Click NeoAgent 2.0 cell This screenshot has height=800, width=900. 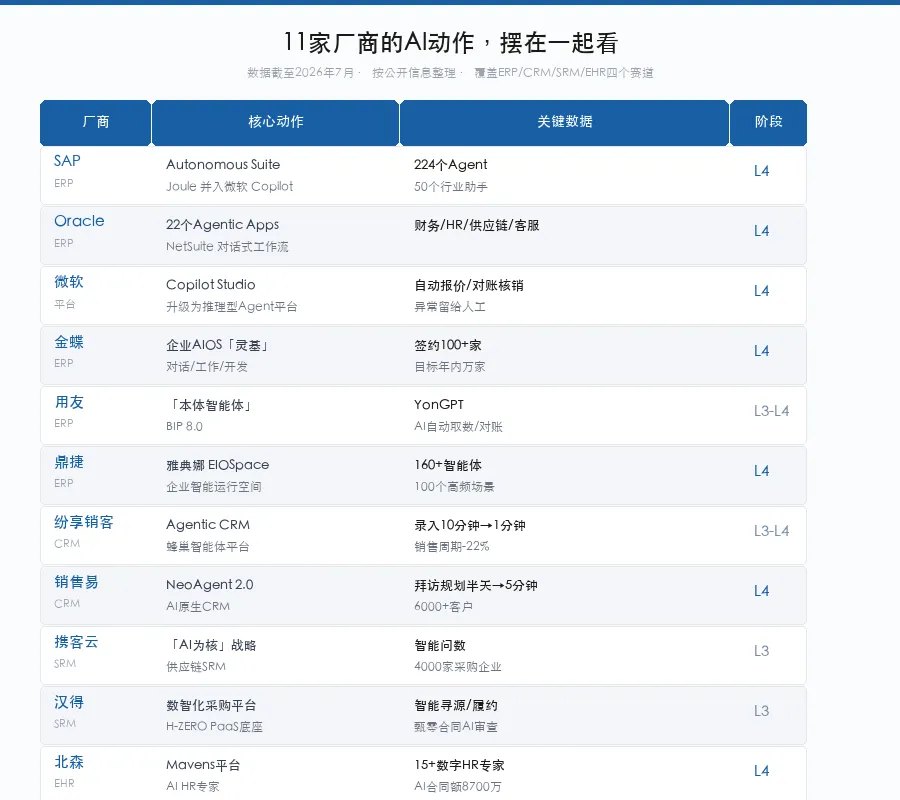coord(210,585)
